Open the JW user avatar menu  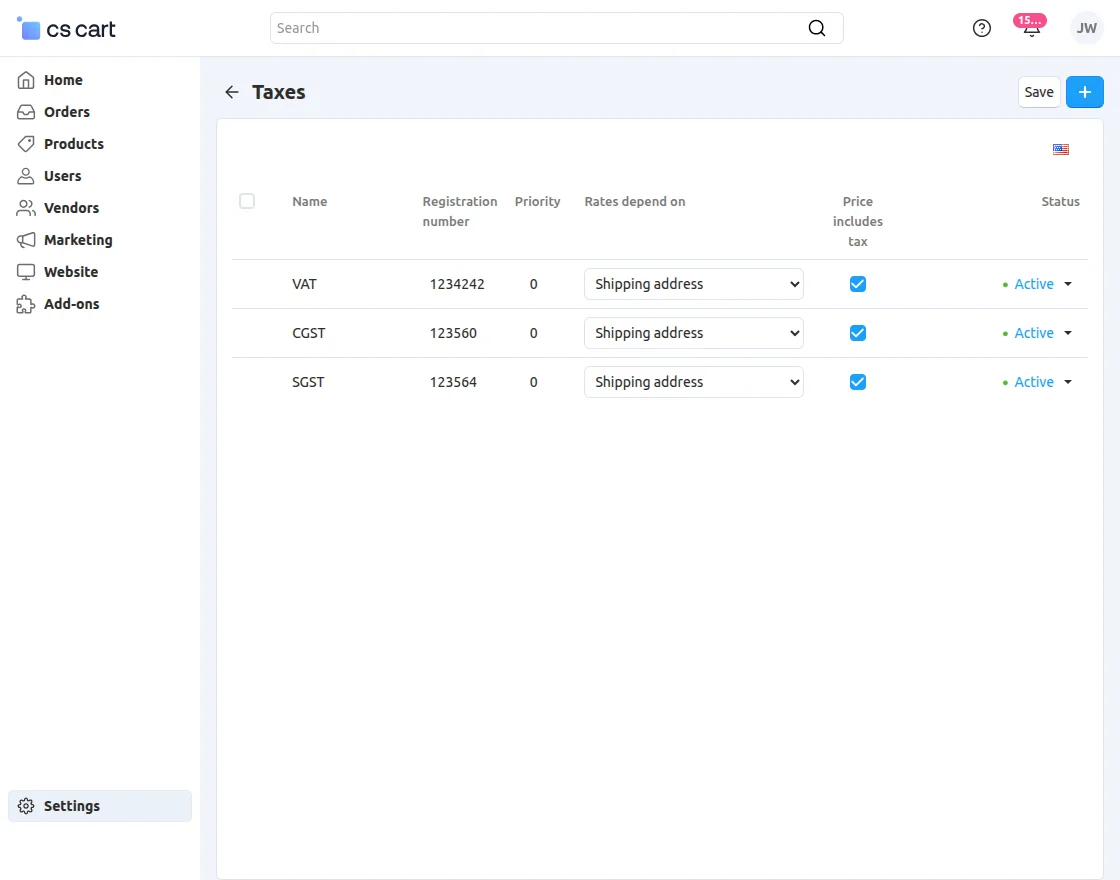coord(1086,28)
